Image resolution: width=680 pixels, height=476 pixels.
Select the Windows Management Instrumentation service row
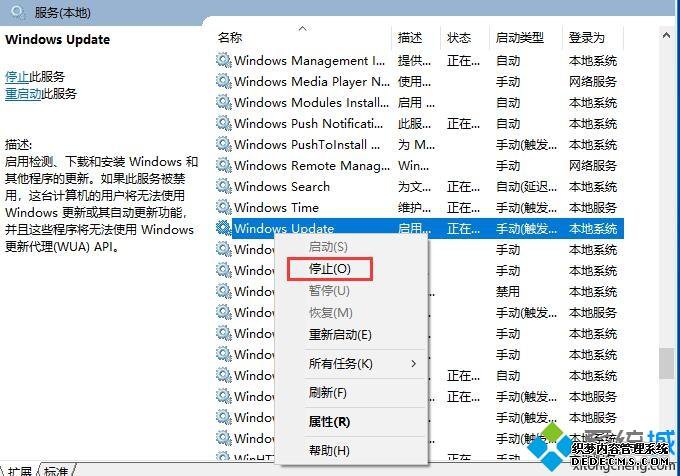(x=420, y=60)
